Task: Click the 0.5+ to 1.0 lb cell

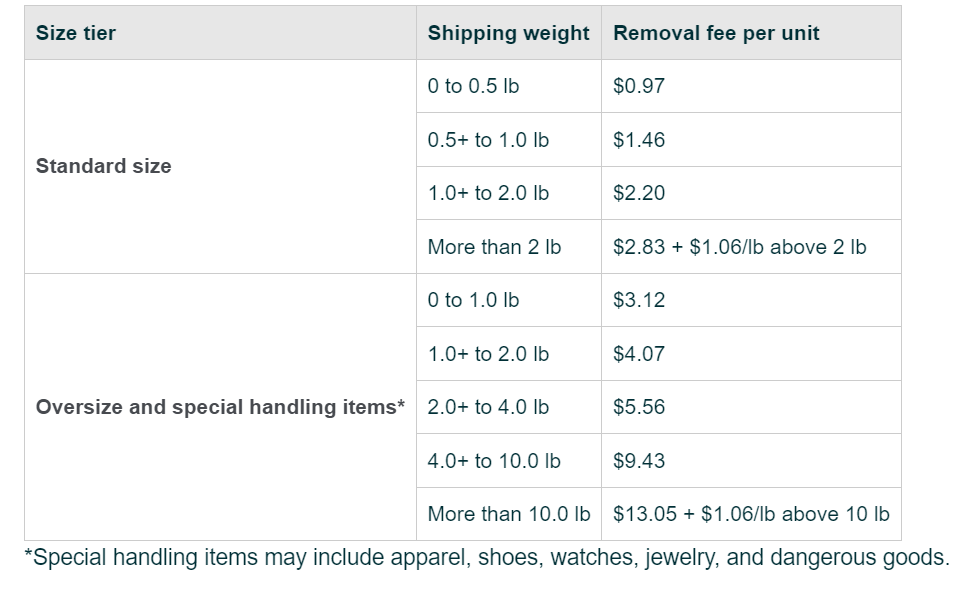Action: click(x=488, y=140)
